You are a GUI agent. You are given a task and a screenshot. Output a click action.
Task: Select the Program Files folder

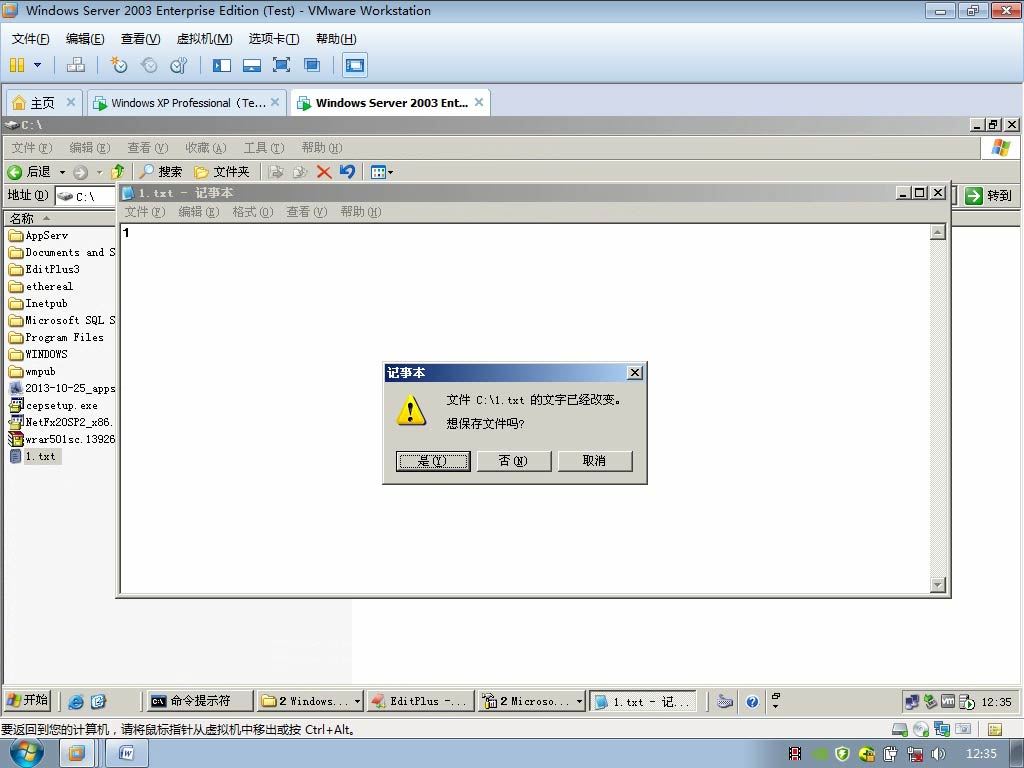click(x=57, y=337)
